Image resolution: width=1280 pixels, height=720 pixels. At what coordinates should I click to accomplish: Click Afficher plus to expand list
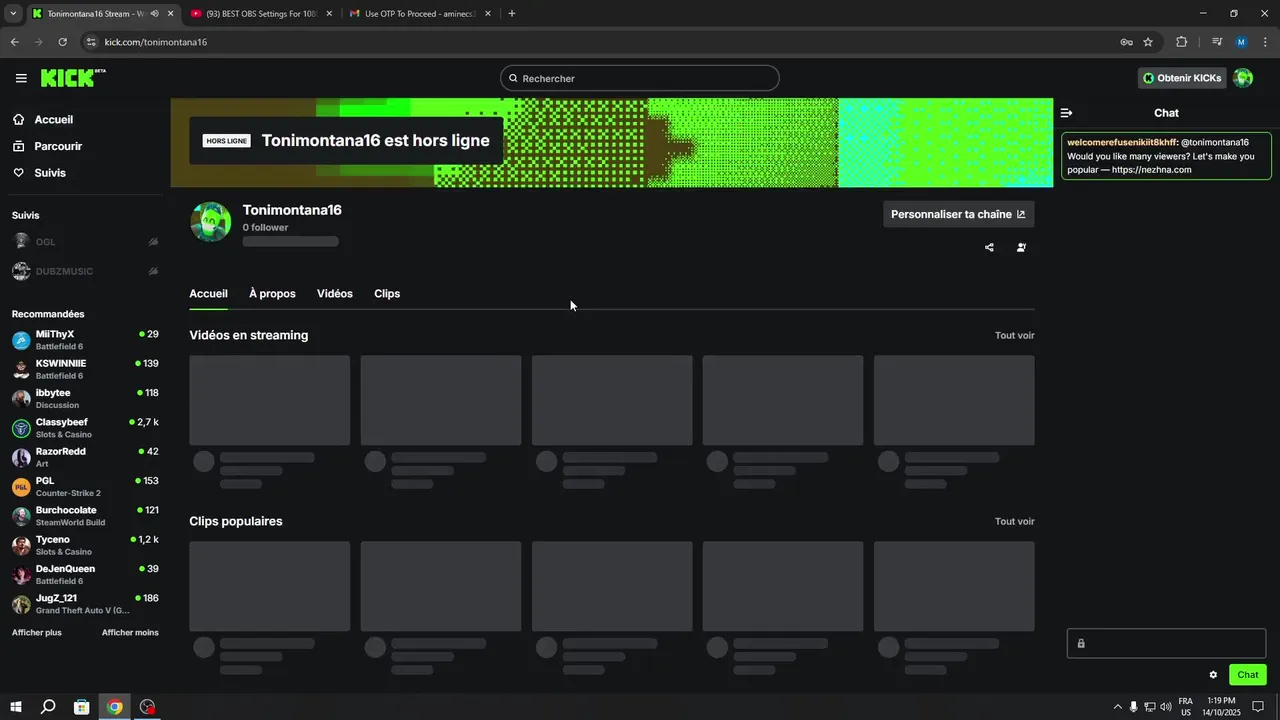click(37, 633)
